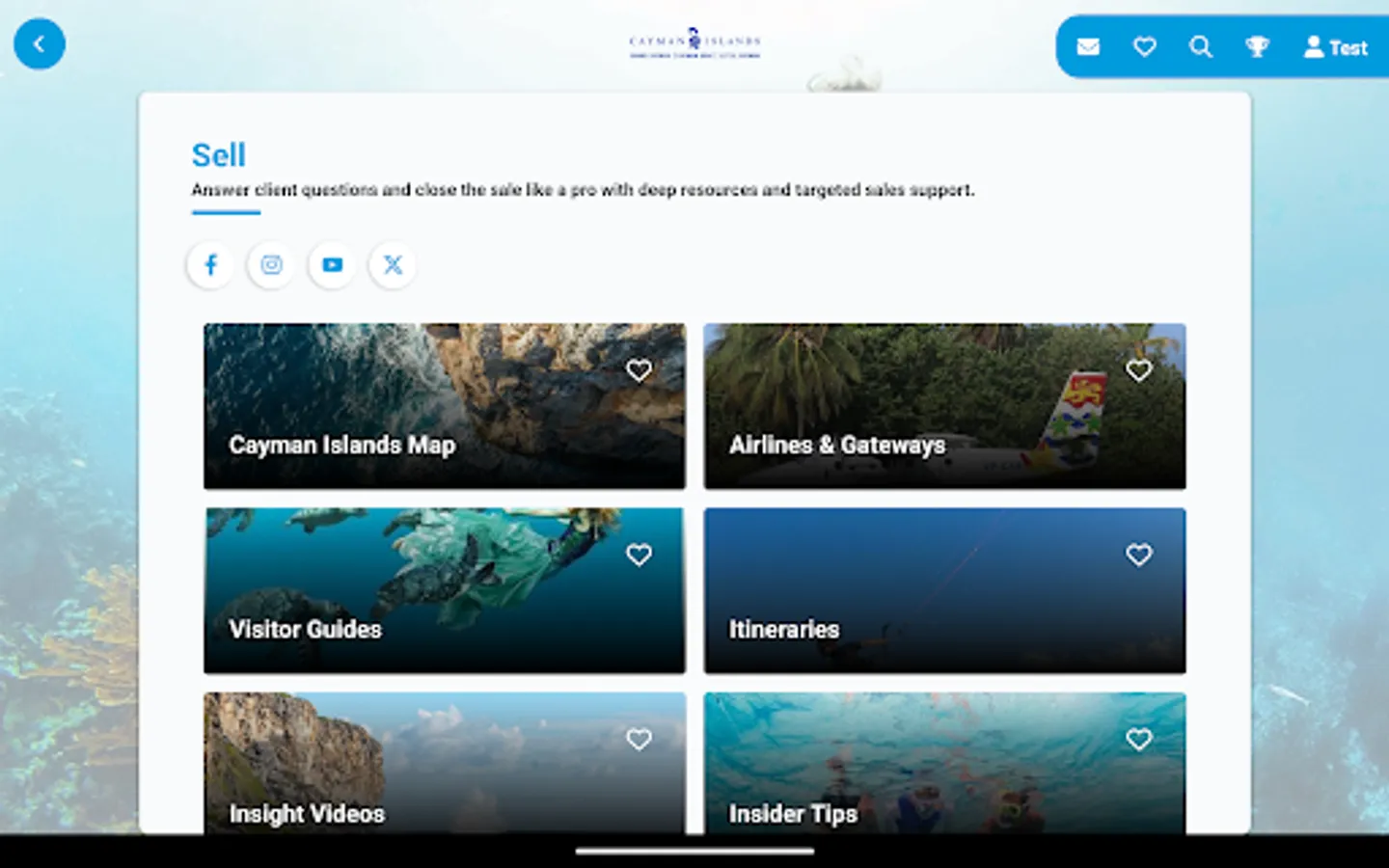Tap the Android home gesture bar
The width and height of the screenshot is (1389, 868).
tap(694, 851)
